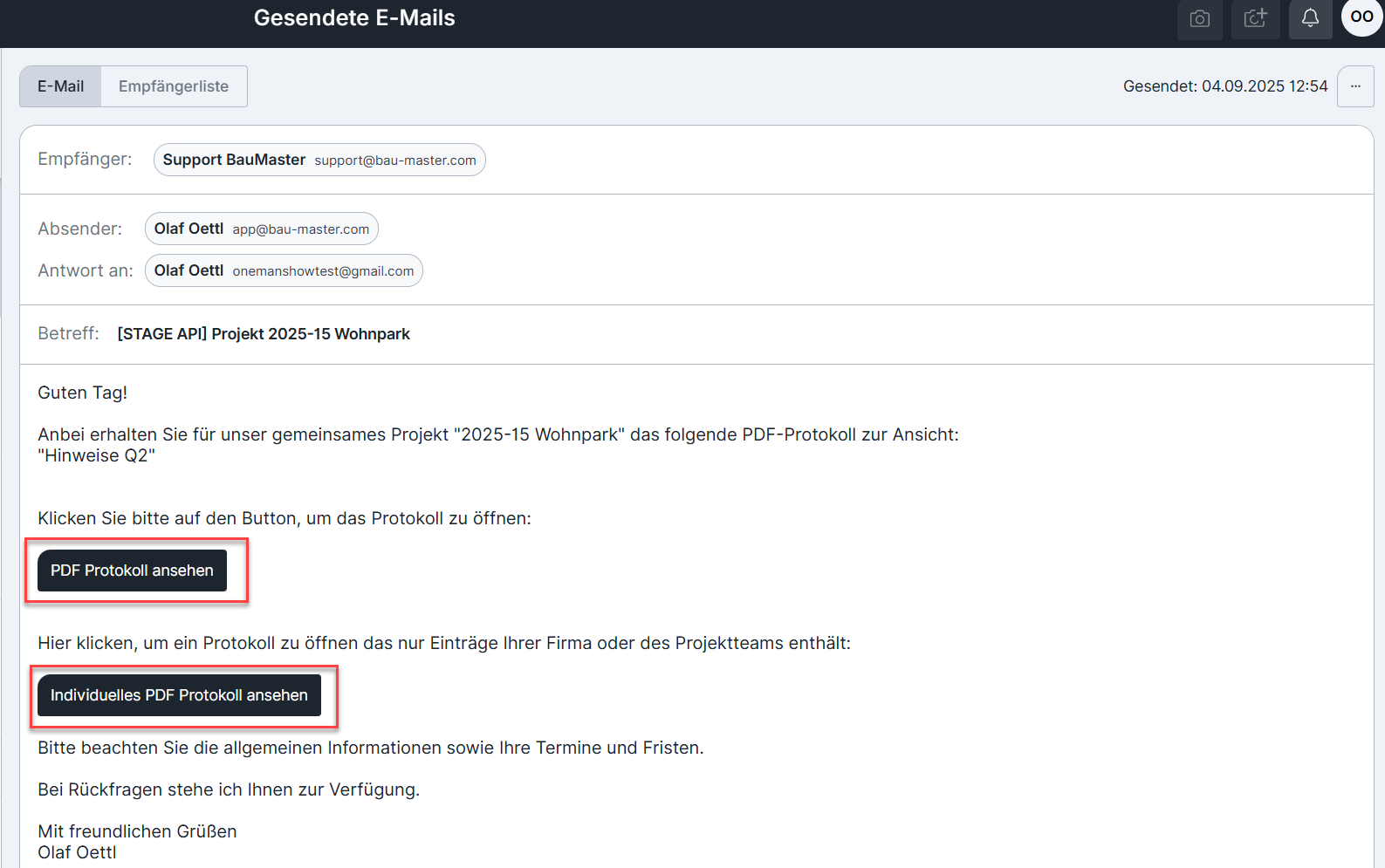Open the three-dots more options menu

pos(1355,86)
